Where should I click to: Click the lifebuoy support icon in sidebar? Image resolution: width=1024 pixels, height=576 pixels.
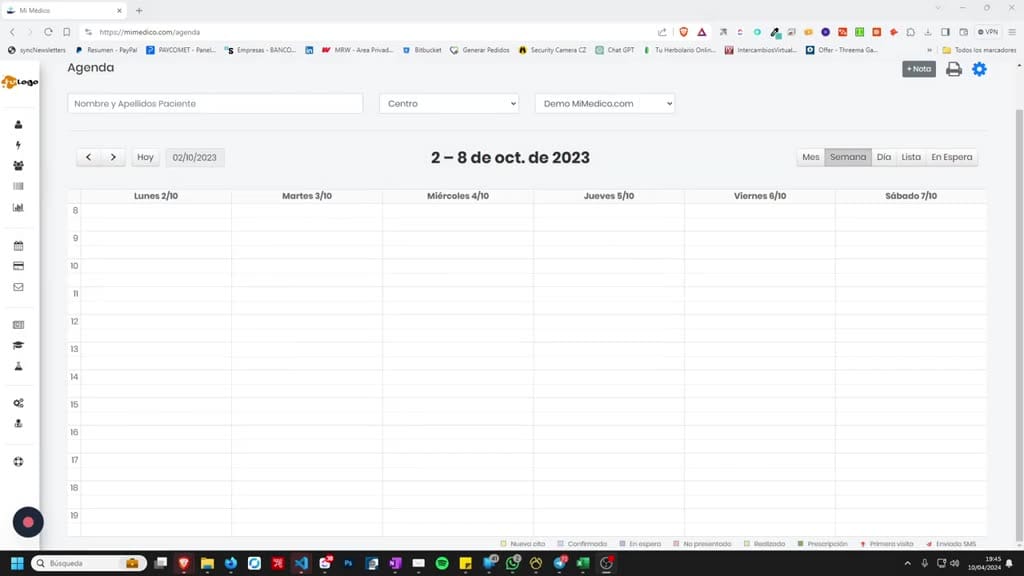18,462
